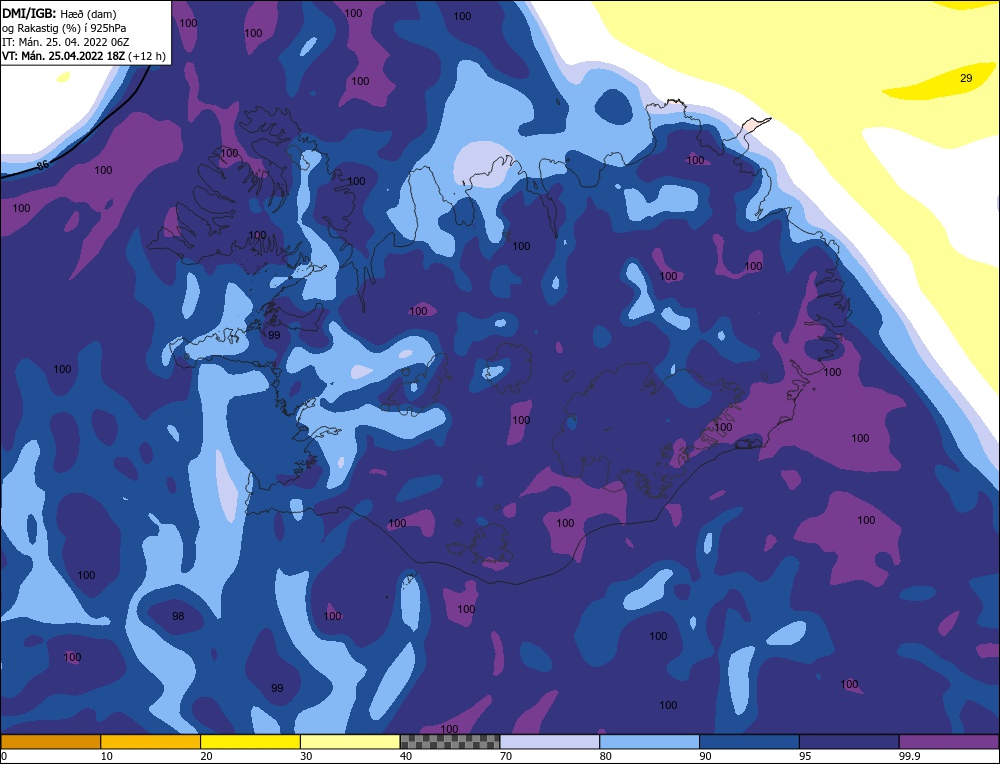Image resolution: width=1000 pixels, height=764 pixels.
Task: Click the '70' legend scale label
Action: pyautogui.click(x=506, y=756)
